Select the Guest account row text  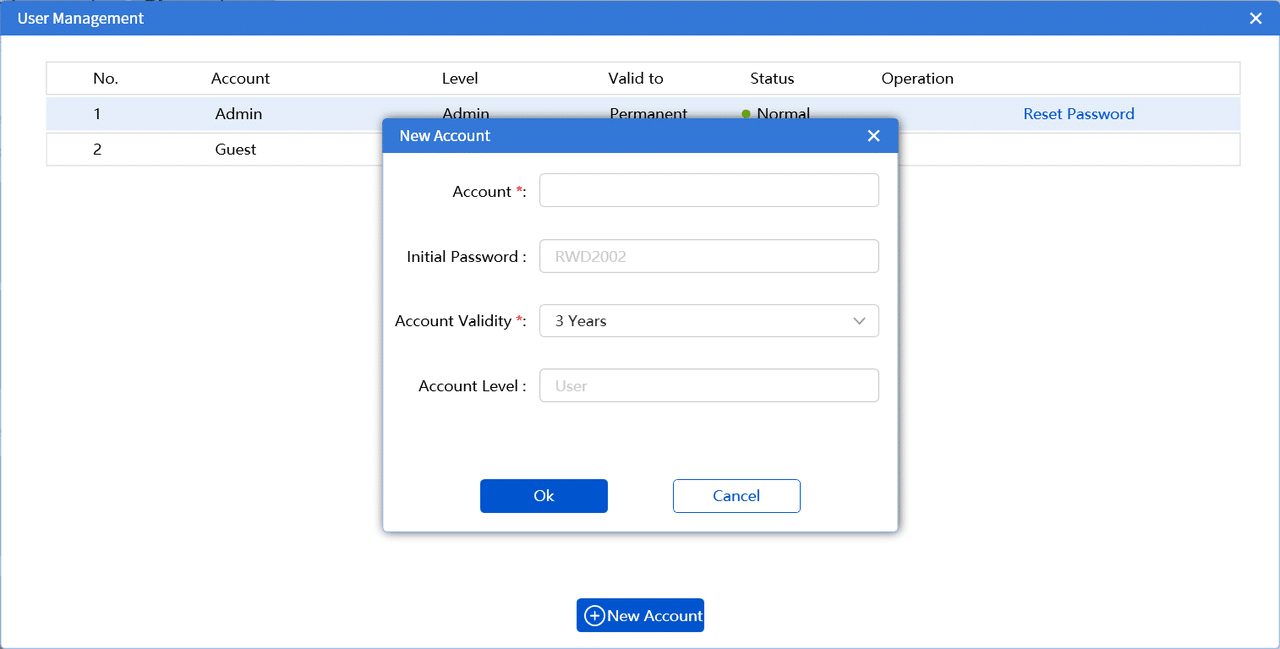(236, 149)
